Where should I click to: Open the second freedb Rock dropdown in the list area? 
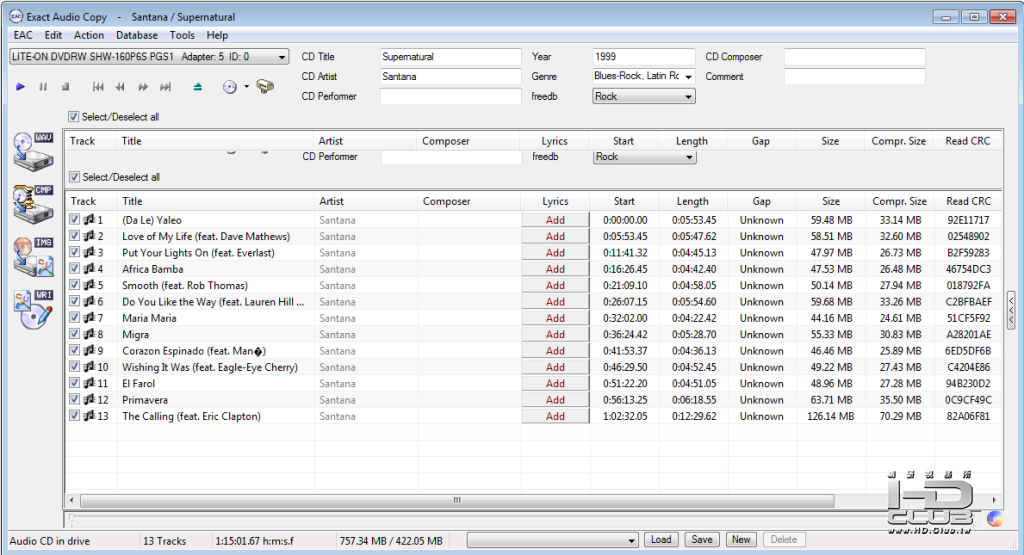[x=644, y=157]
